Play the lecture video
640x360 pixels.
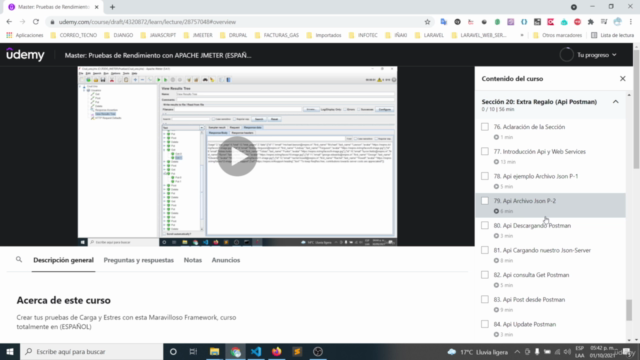(237, 156)
